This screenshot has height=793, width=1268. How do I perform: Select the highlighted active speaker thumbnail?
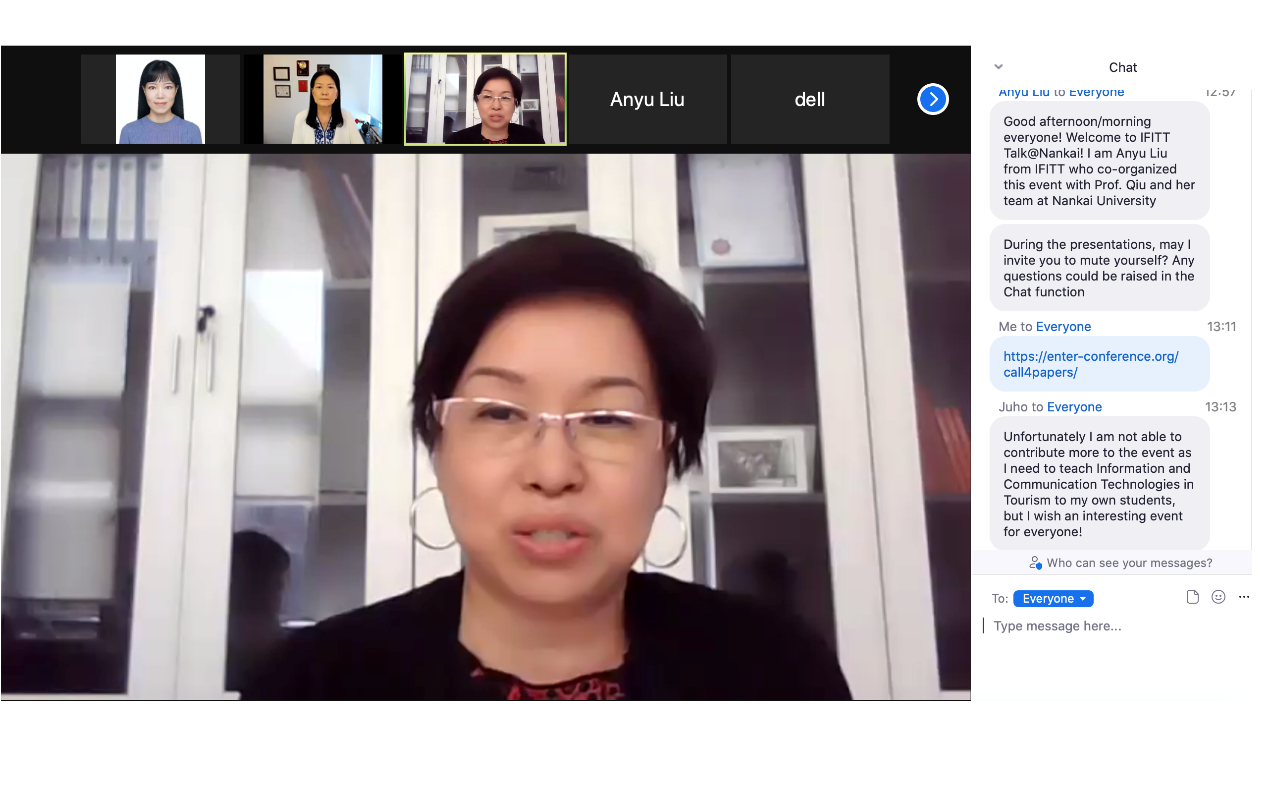[485, 99]
